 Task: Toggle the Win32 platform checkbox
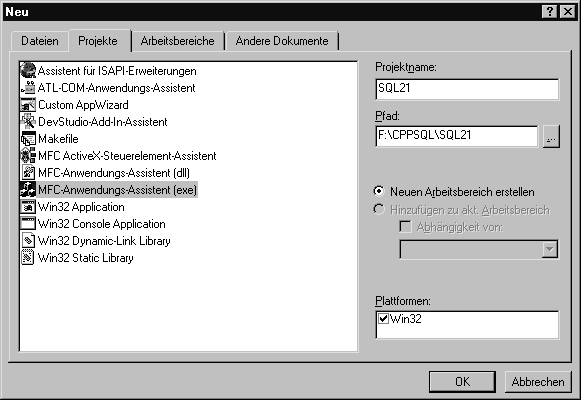(x=383, y=319)
